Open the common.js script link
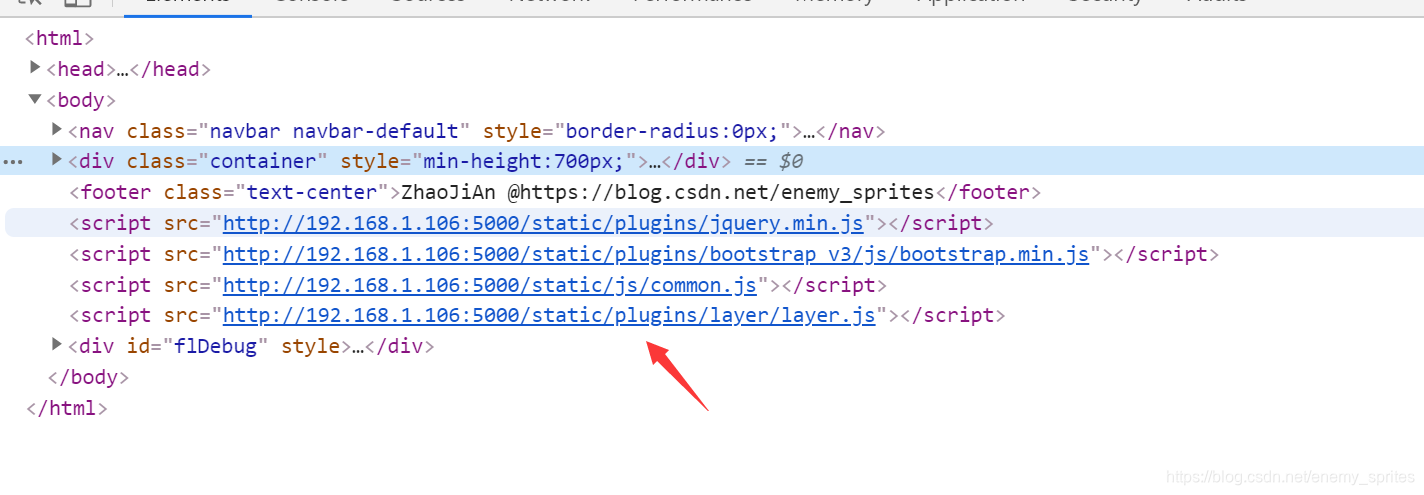1424x495 pixels. point(490,285)
